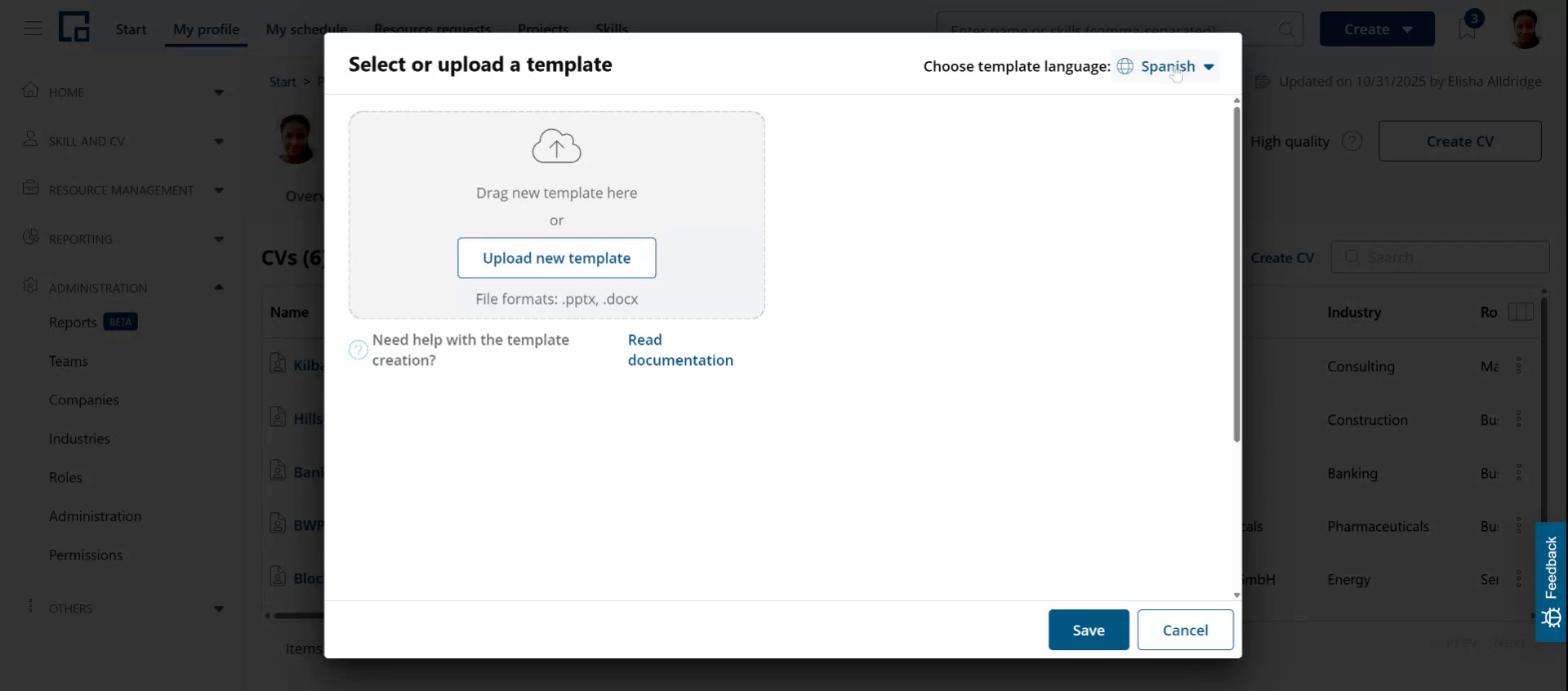The height and width of the screenshot is (691, 1568).
Task: Expand the REPORTING sidebar section
Action: (x=219, y=239)
